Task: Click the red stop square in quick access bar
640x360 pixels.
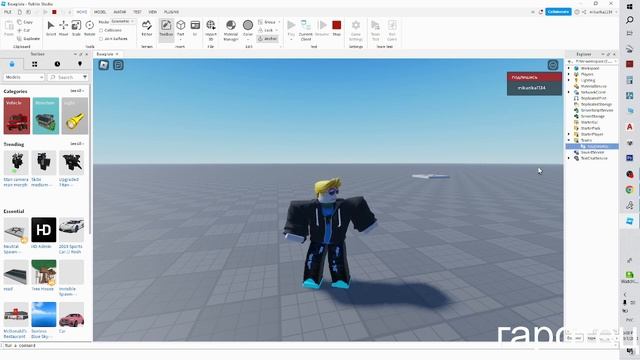Action: pos(54,12)
